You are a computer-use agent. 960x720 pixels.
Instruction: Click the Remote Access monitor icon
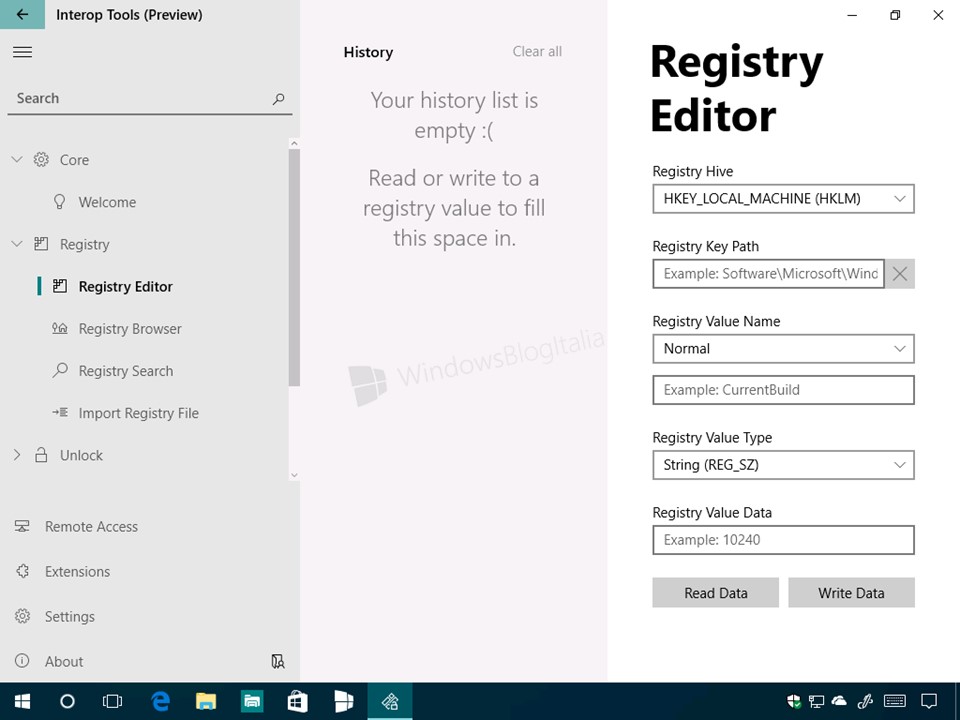coord(22,527)
